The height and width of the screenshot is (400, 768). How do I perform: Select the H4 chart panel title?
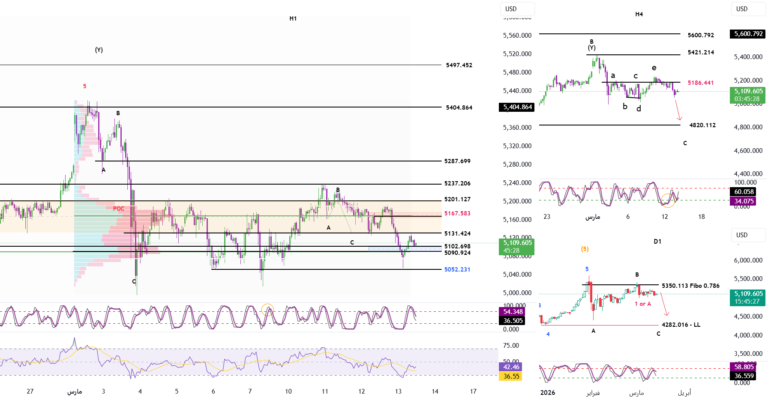[639, 14]
